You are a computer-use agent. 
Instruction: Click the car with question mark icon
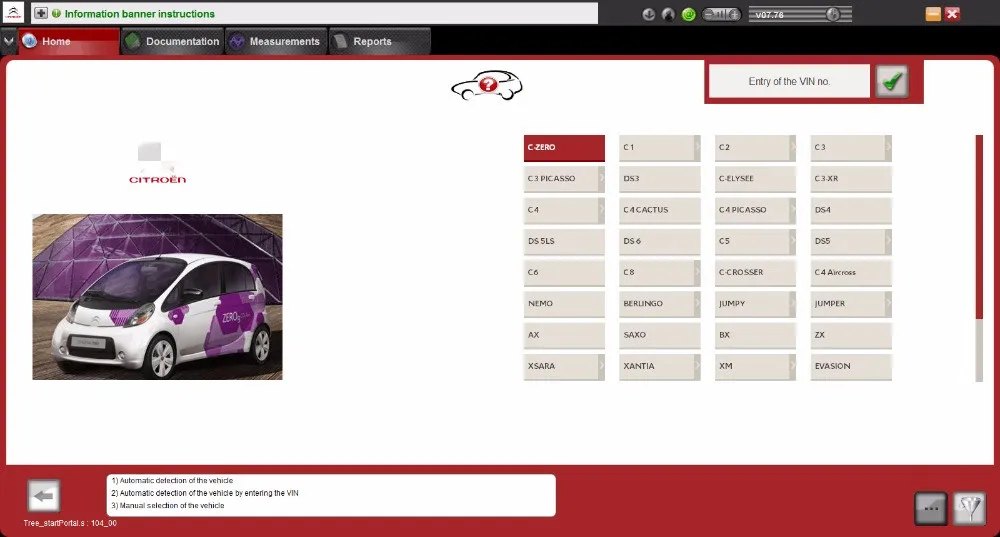click(x=487, y=85)
